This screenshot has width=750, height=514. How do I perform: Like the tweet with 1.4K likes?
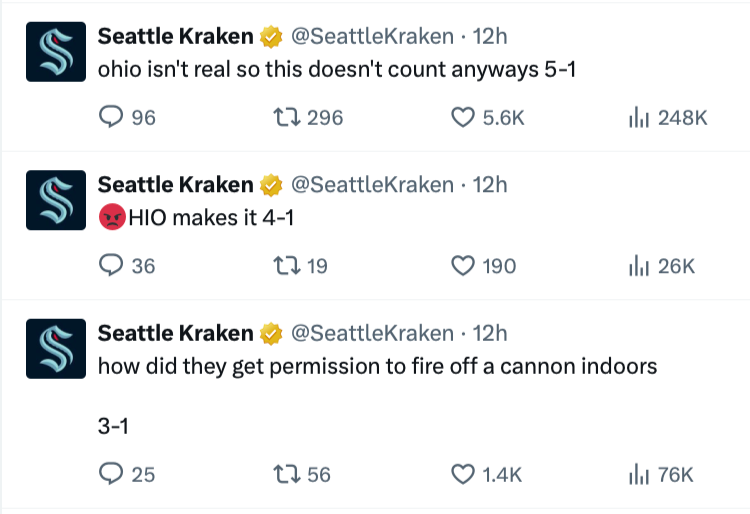coord(463,474)
